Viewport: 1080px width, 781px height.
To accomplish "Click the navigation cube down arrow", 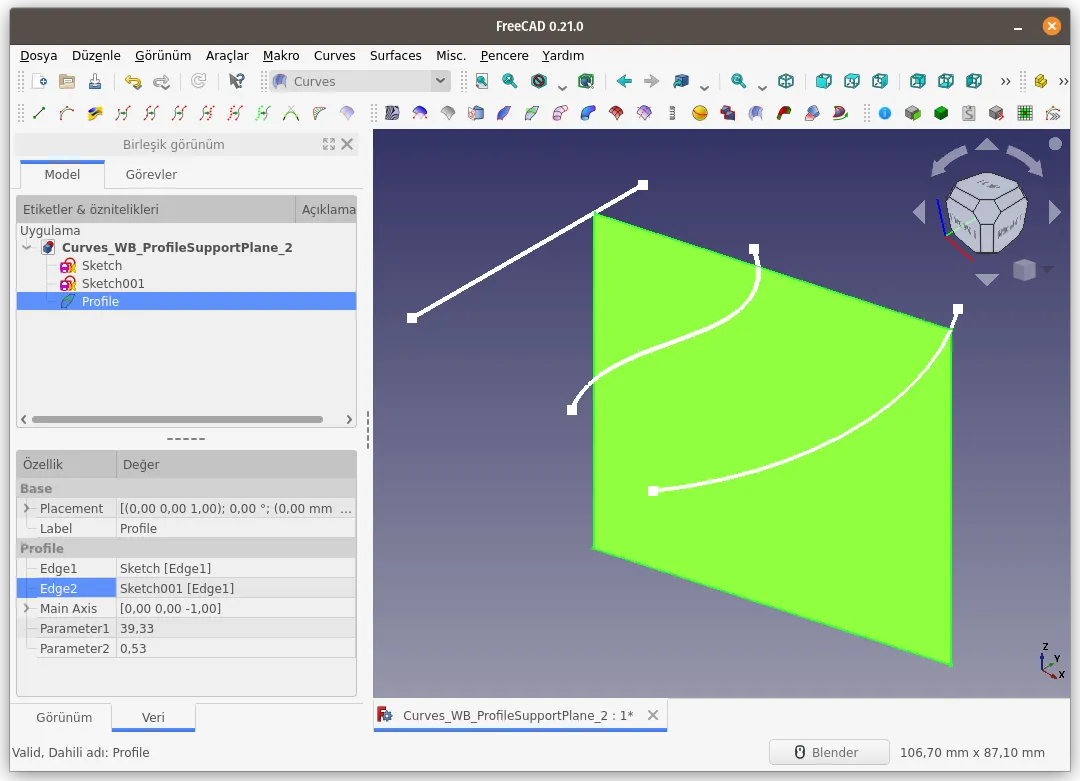I will 987,279.
